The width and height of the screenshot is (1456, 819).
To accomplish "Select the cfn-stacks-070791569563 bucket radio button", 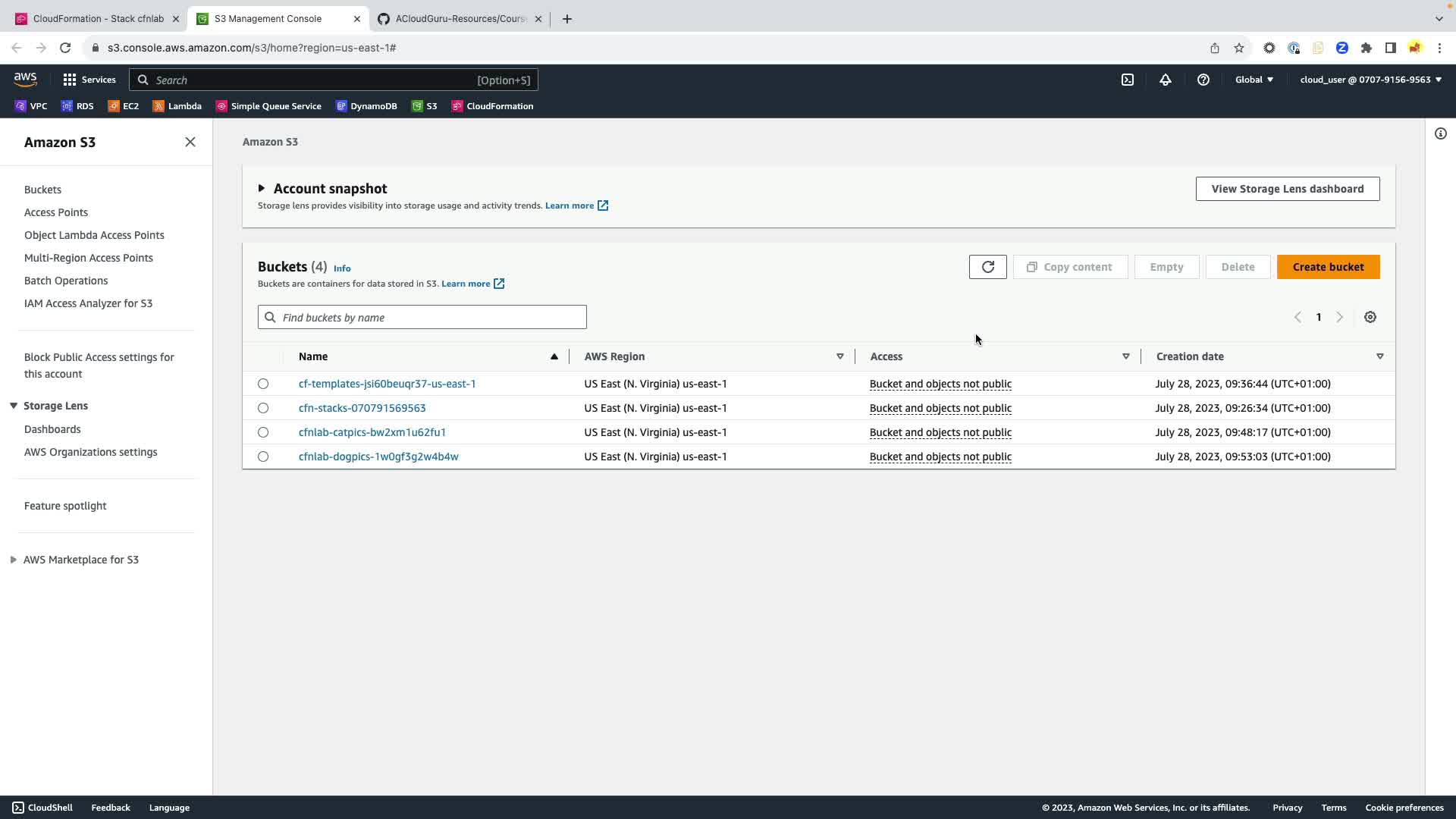I will point(263,408).
